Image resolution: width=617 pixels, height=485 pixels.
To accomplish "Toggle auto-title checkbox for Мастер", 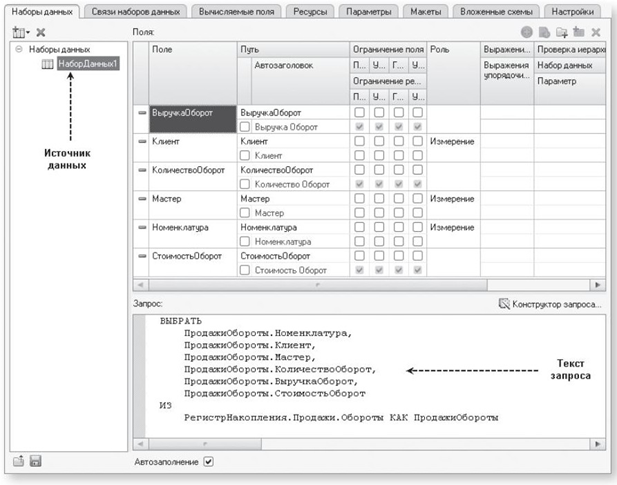I will coord(245,213).
